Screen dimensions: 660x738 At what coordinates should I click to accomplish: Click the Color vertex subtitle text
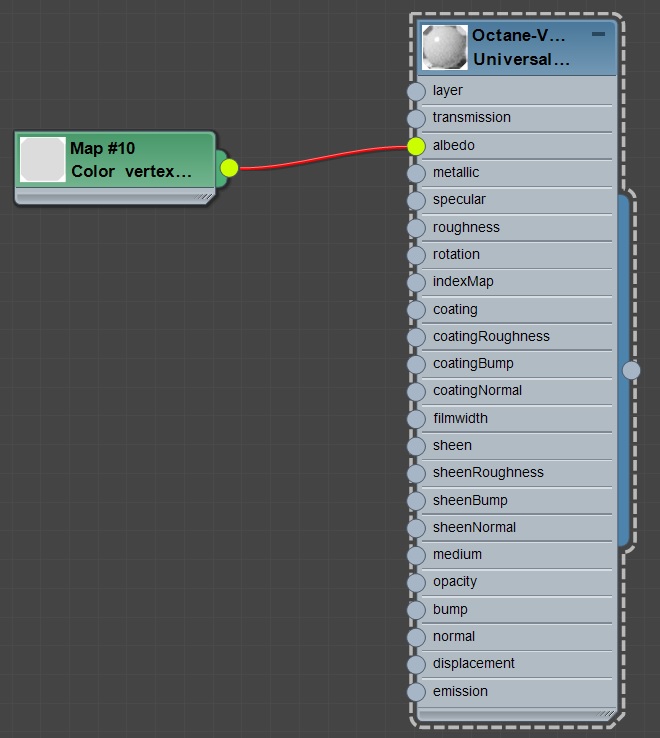click(131, 171)
